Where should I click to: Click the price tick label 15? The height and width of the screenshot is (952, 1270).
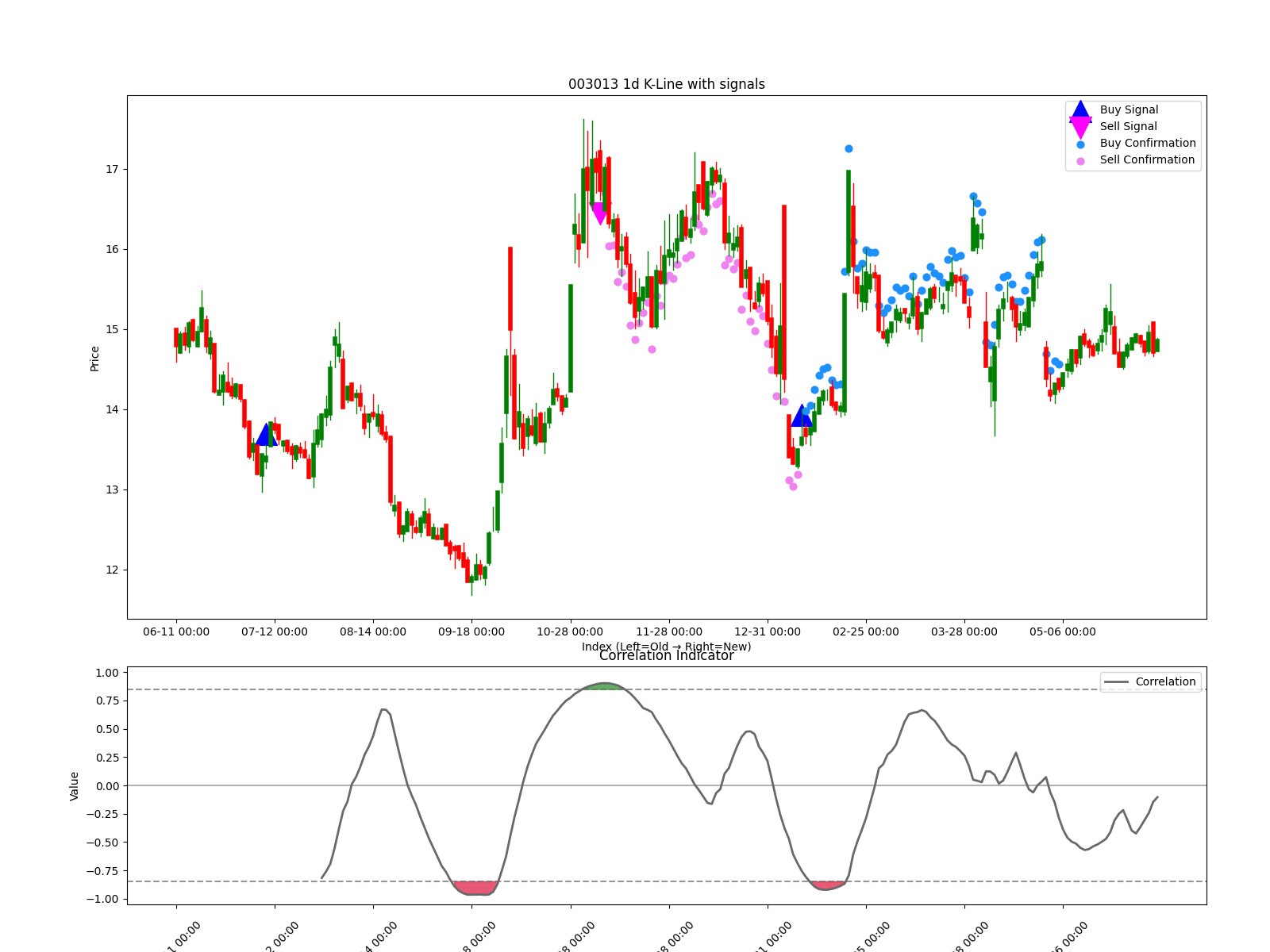(111, 330)
